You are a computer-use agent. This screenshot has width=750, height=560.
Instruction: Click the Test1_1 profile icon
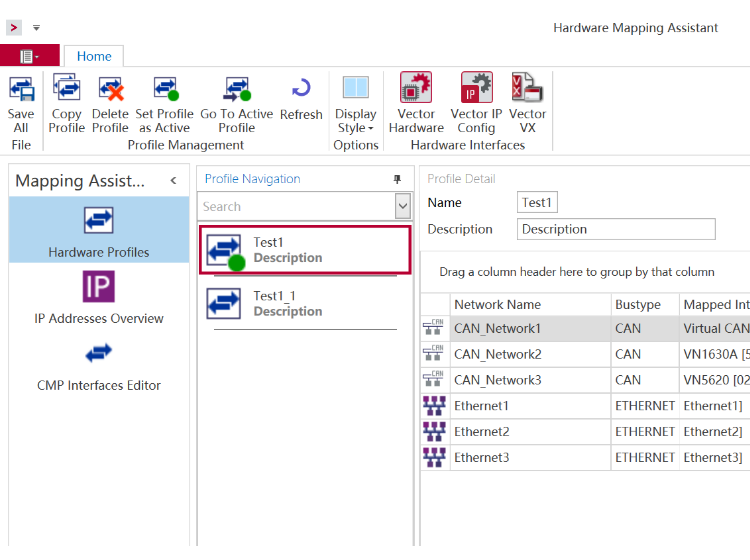(x=223, y=304)
